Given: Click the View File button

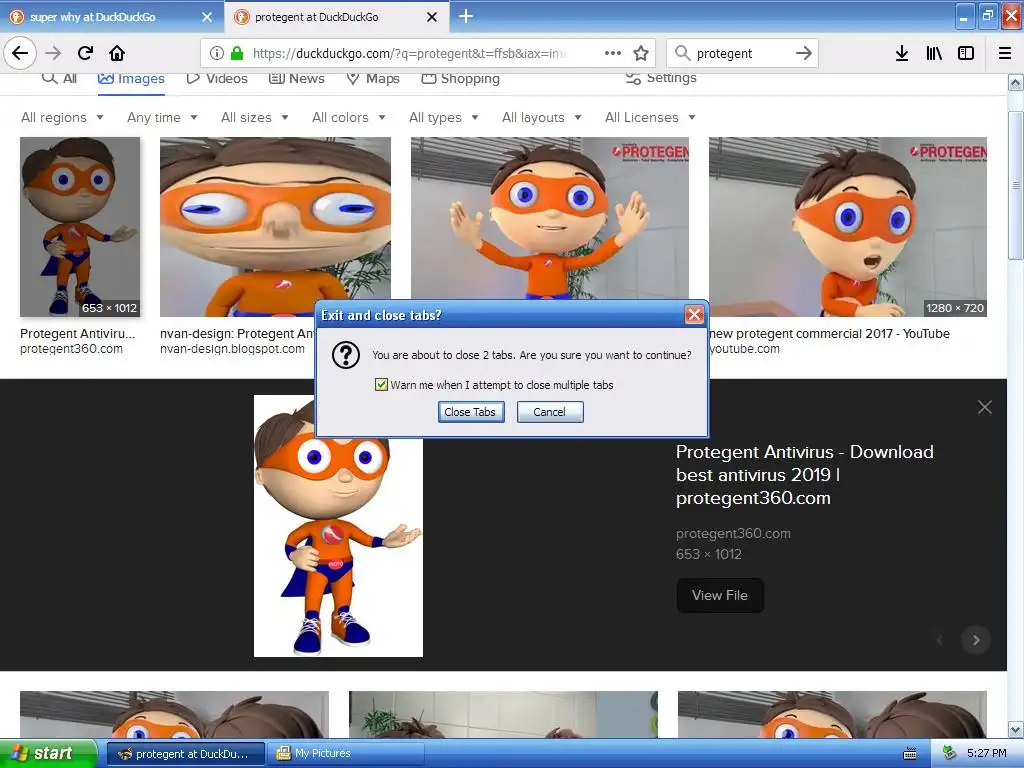Looking at the screenshot, I should 720,595.
